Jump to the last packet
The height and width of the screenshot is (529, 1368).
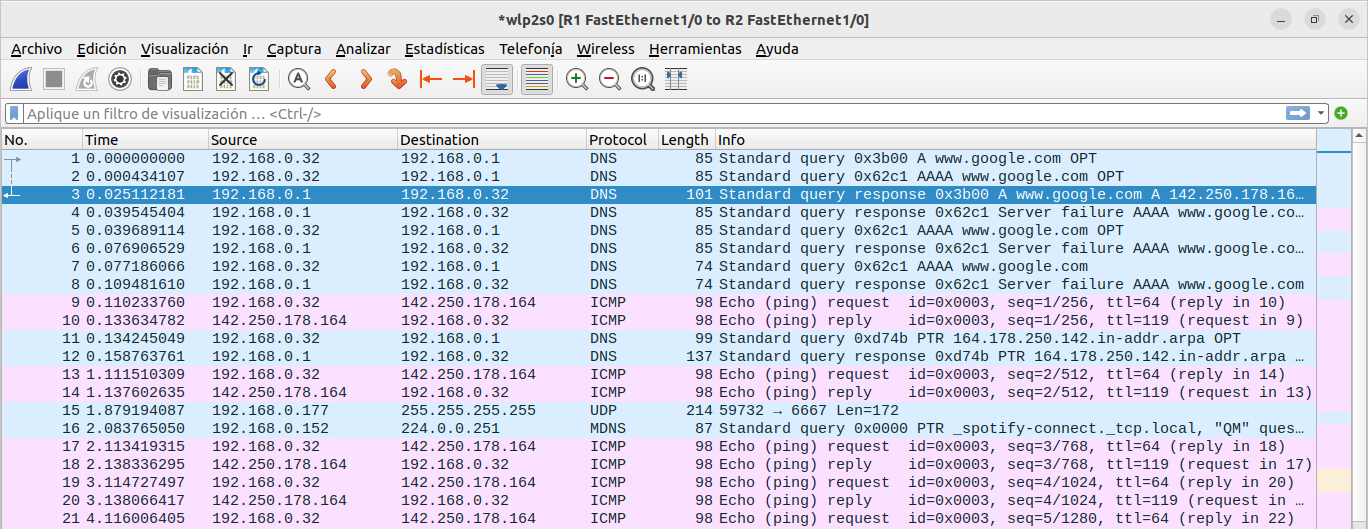[464, 79]
